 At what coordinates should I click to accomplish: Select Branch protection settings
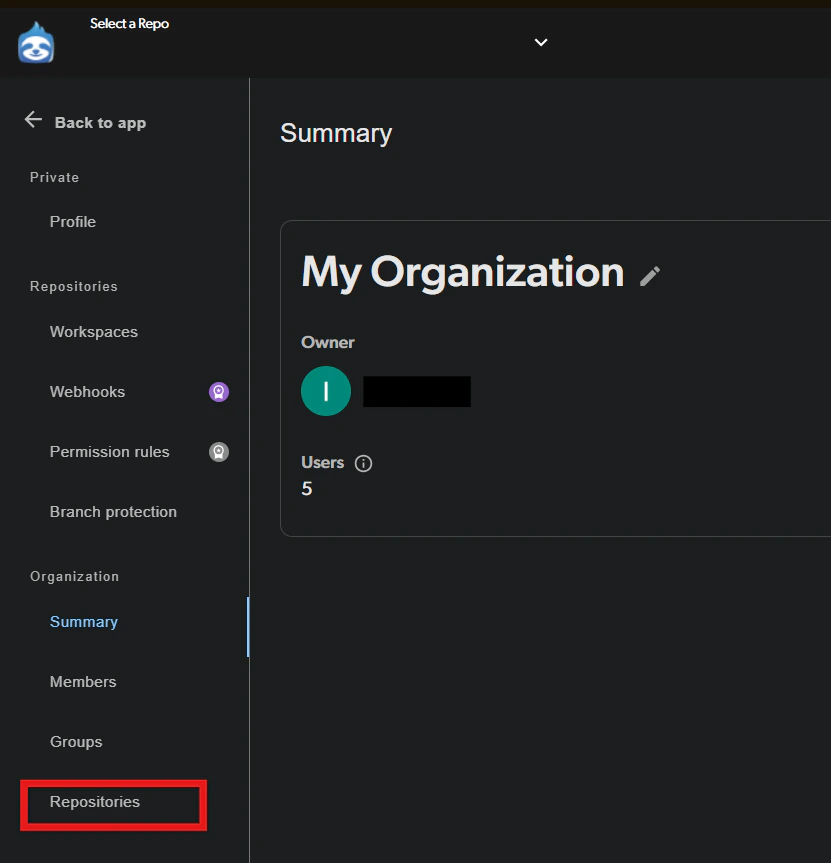(x=113, y=511)
